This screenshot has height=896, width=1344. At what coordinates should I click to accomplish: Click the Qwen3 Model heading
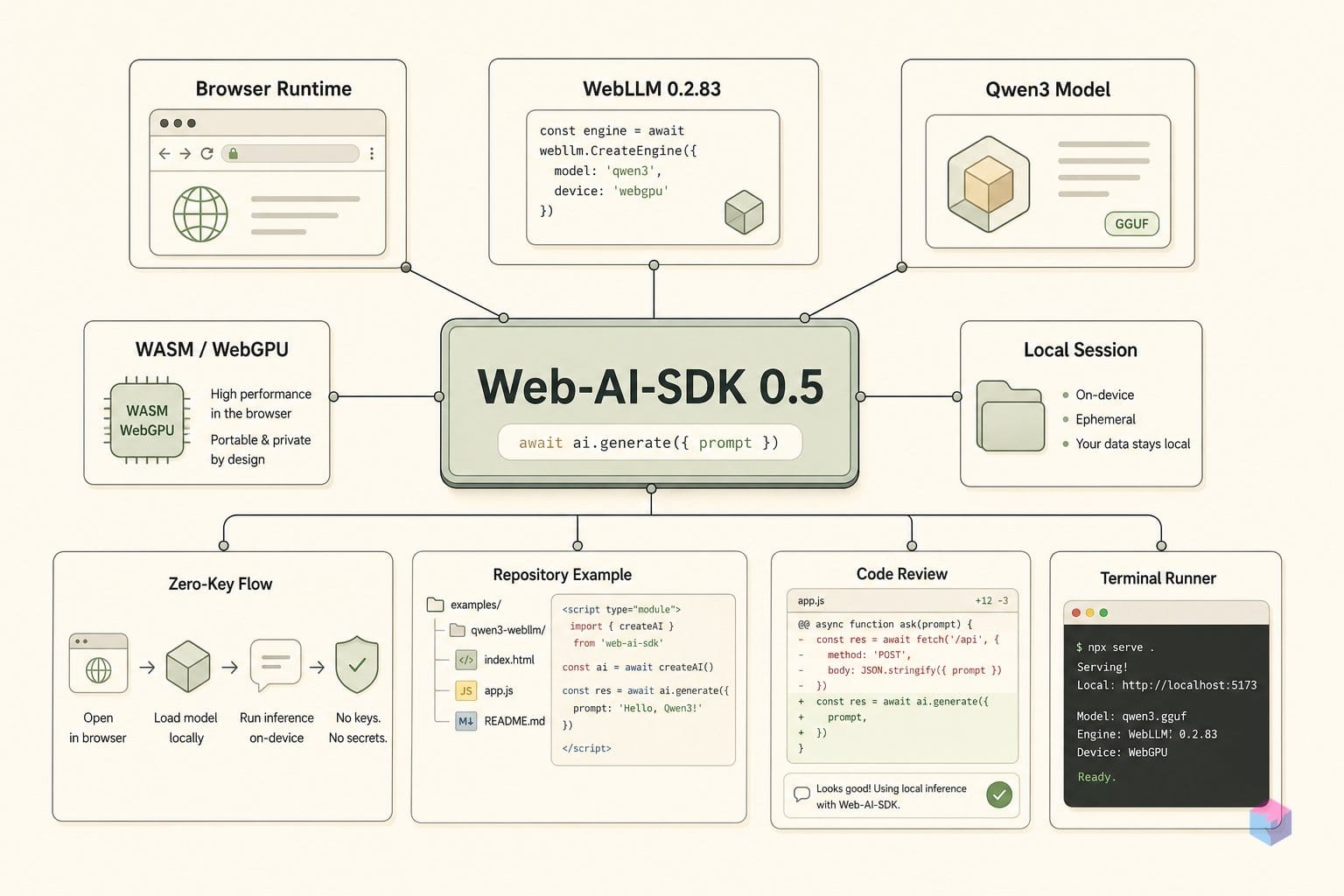pyautogui.click(x=1047, y=89)
